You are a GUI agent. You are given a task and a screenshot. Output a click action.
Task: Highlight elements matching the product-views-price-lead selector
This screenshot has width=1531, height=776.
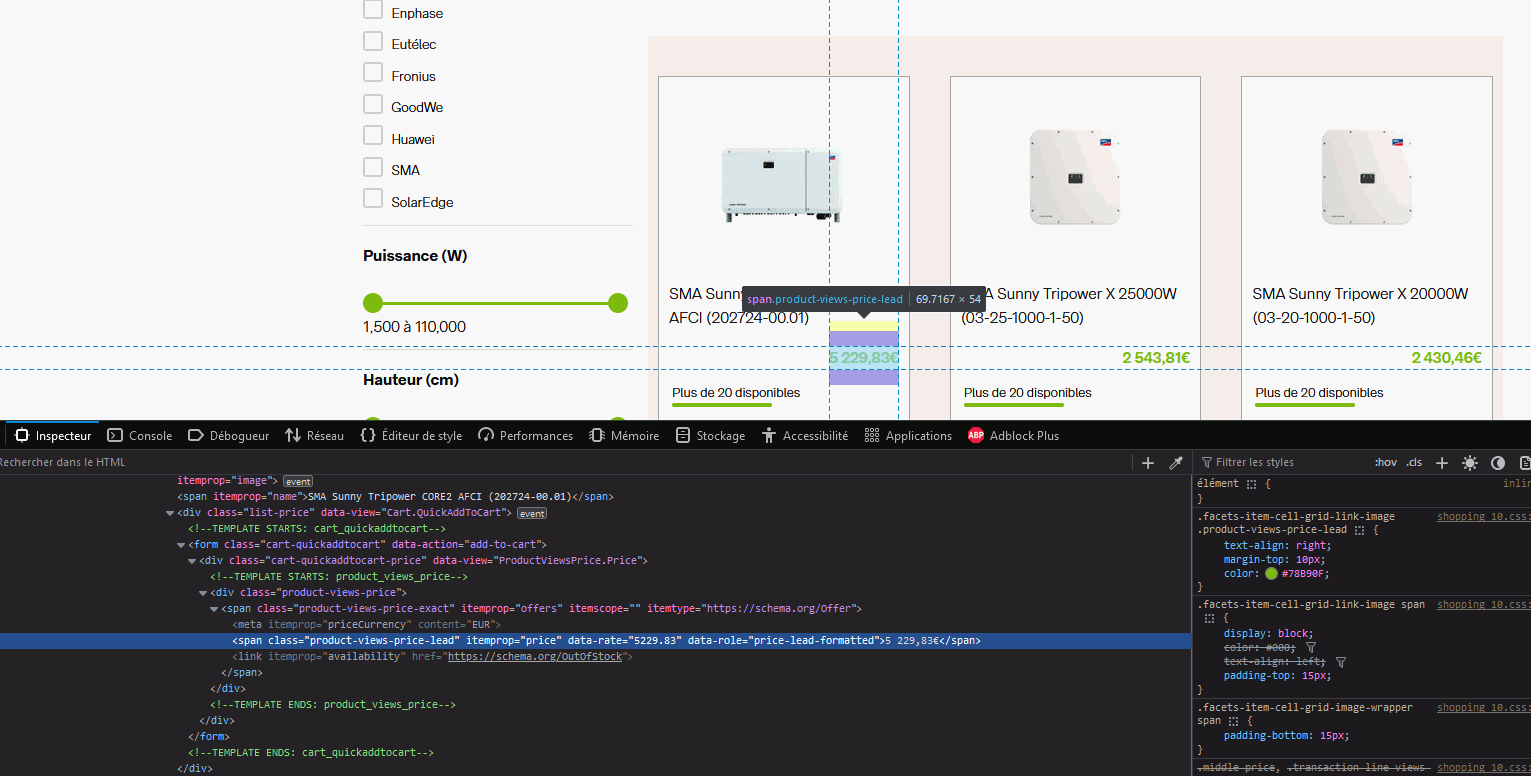point(1358,530)
